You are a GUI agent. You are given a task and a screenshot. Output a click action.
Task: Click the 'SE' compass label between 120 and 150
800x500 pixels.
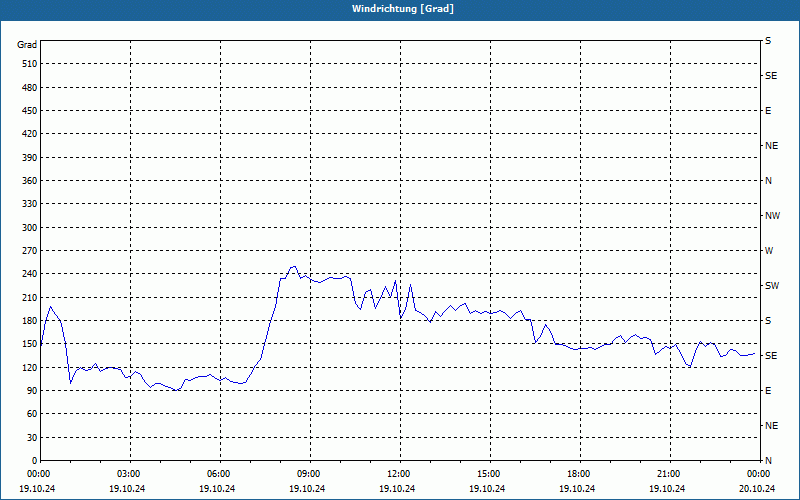(771, 356)
